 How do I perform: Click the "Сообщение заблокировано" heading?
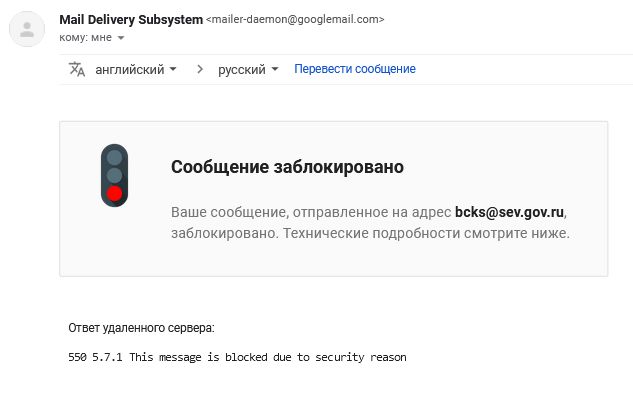[287, 167]
